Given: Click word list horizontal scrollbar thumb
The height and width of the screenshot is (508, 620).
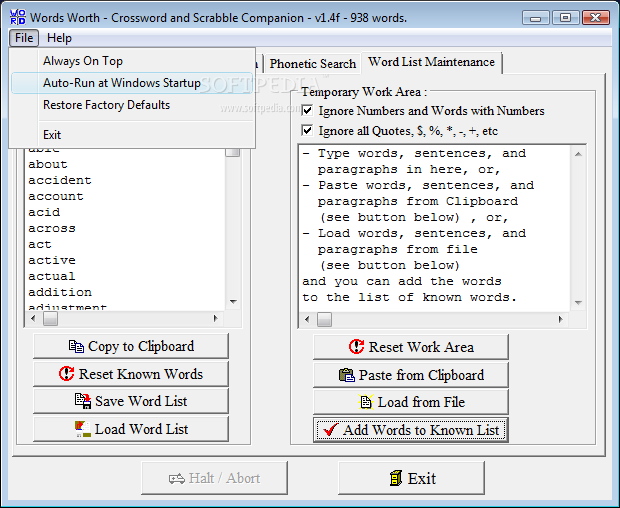Looking at the screenshot, I should [50, 318].
